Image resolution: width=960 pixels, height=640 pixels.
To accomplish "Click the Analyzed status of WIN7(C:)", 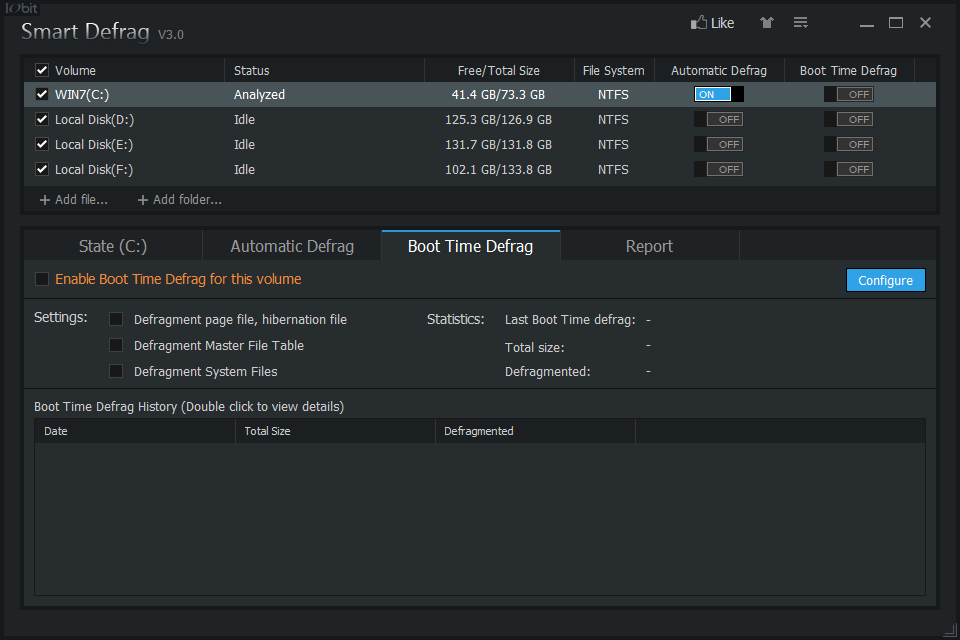I will [260, 94].
